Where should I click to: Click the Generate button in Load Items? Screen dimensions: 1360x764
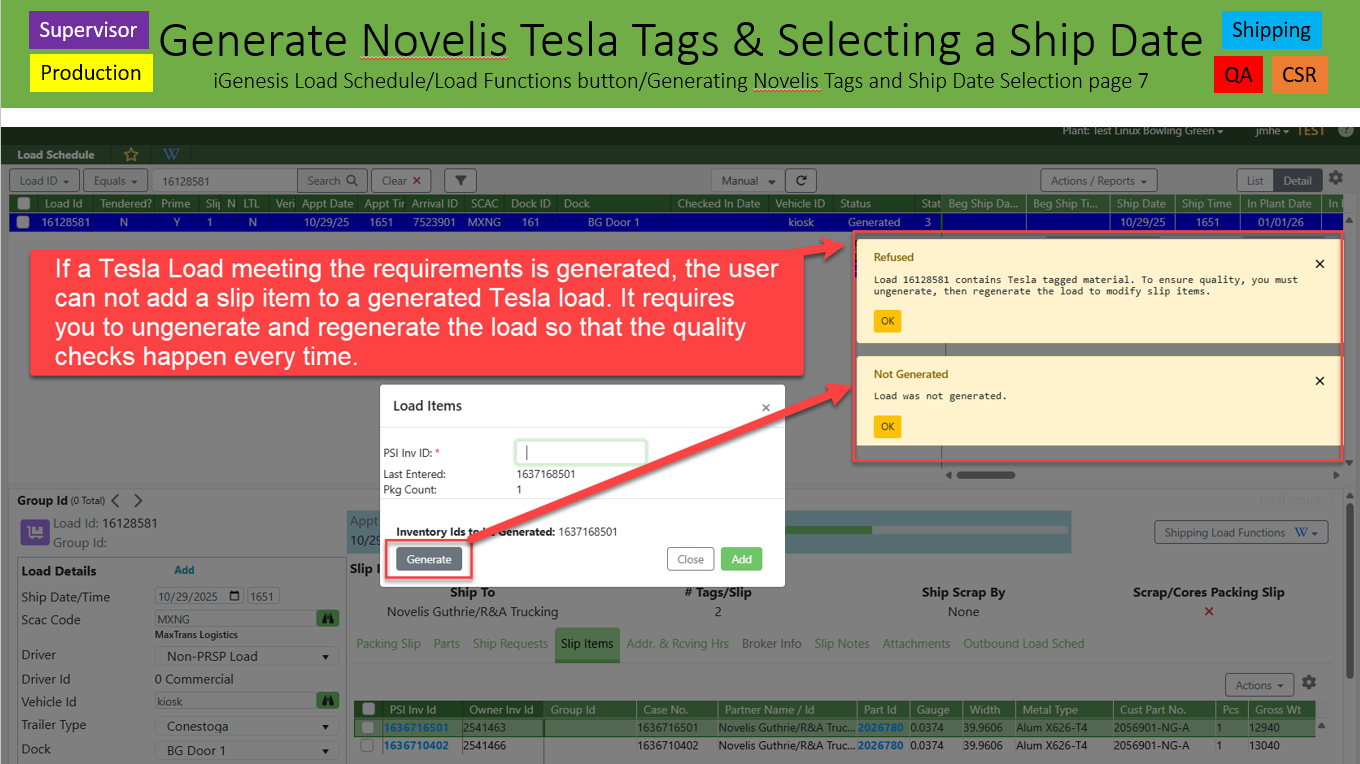429,559
